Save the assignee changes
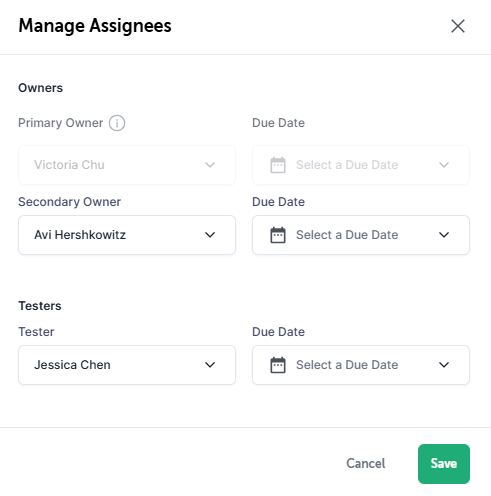 pyautogui.click(x=444, y=464)
